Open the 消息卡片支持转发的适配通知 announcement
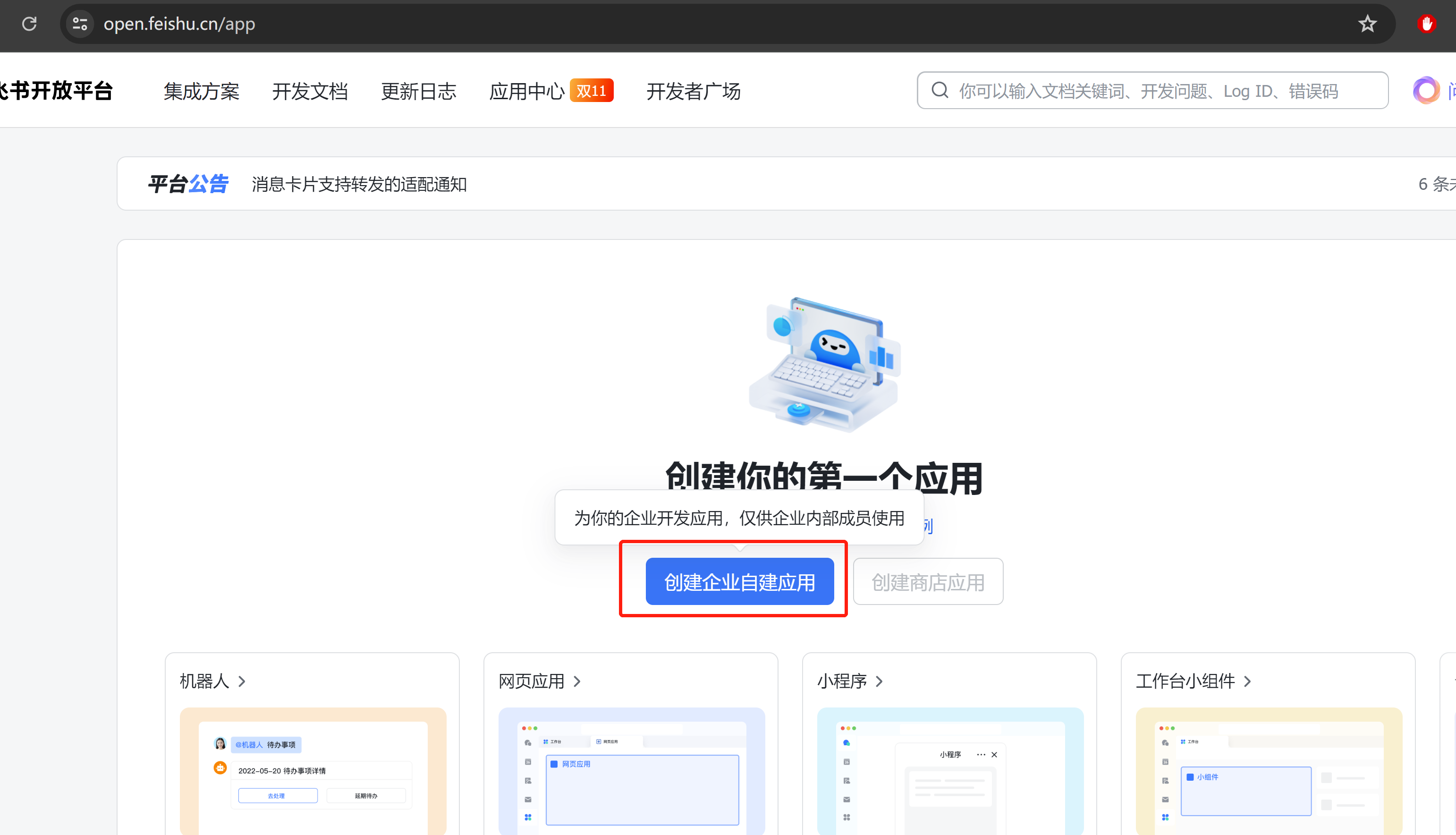This screenshot has height=835, width=1456. point(359,184)
